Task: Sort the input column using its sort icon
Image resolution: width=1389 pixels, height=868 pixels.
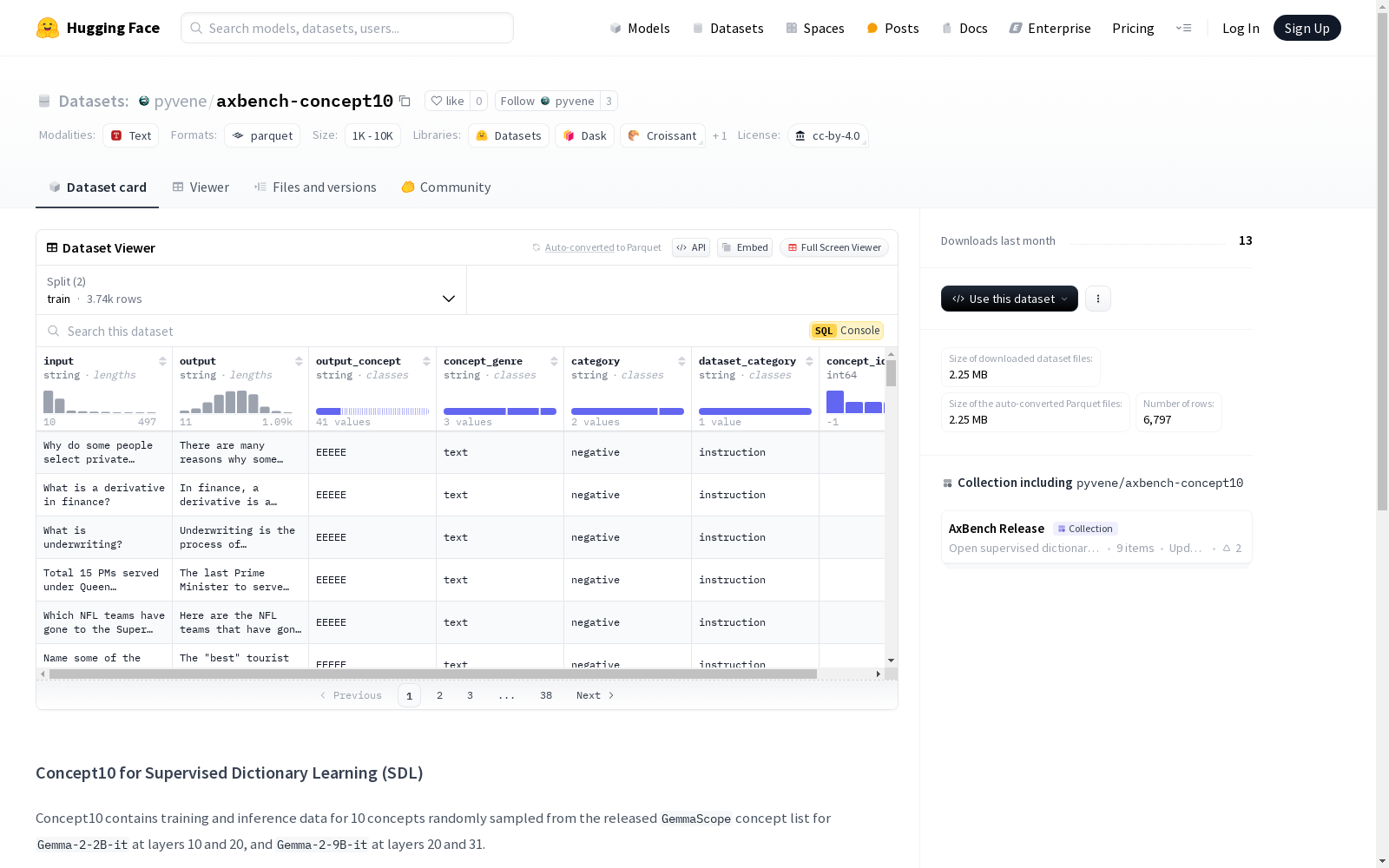Action: coord(162,361)
